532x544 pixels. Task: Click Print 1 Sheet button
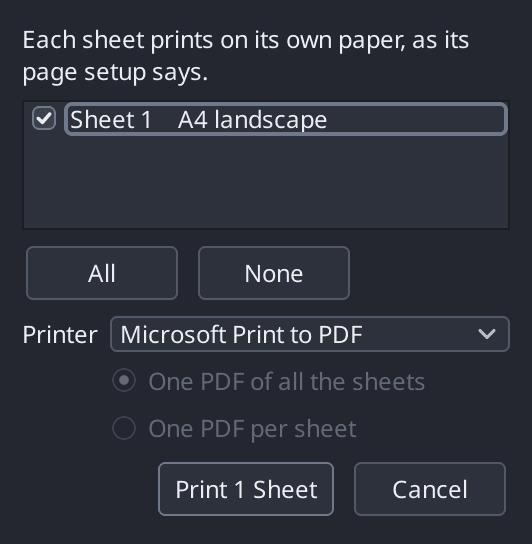[x=246, y=489]
